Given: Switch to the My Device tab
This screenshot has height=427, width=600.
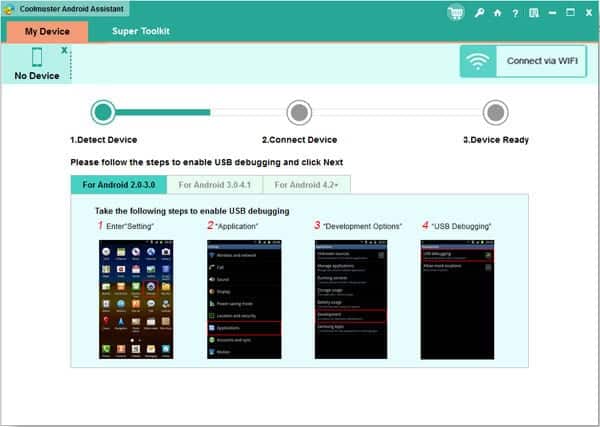Looking at the screenshot, I should click(47, 31).
